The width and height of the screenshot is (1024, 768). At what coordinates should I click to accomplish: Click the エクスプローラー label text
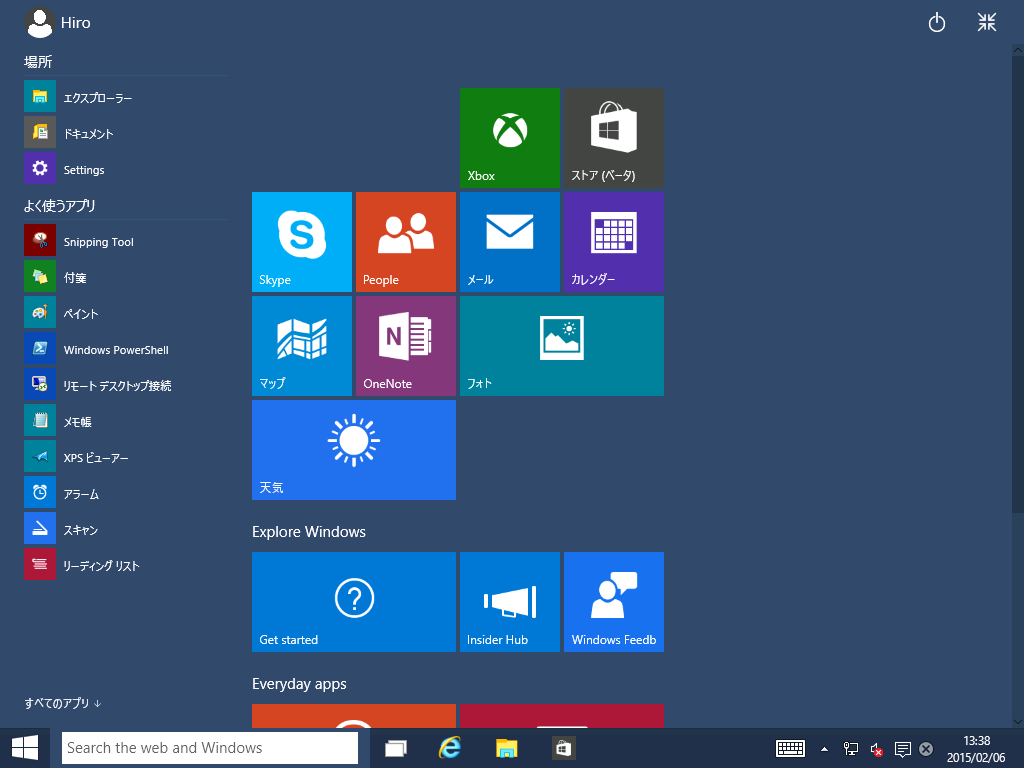tap(98, 98)
